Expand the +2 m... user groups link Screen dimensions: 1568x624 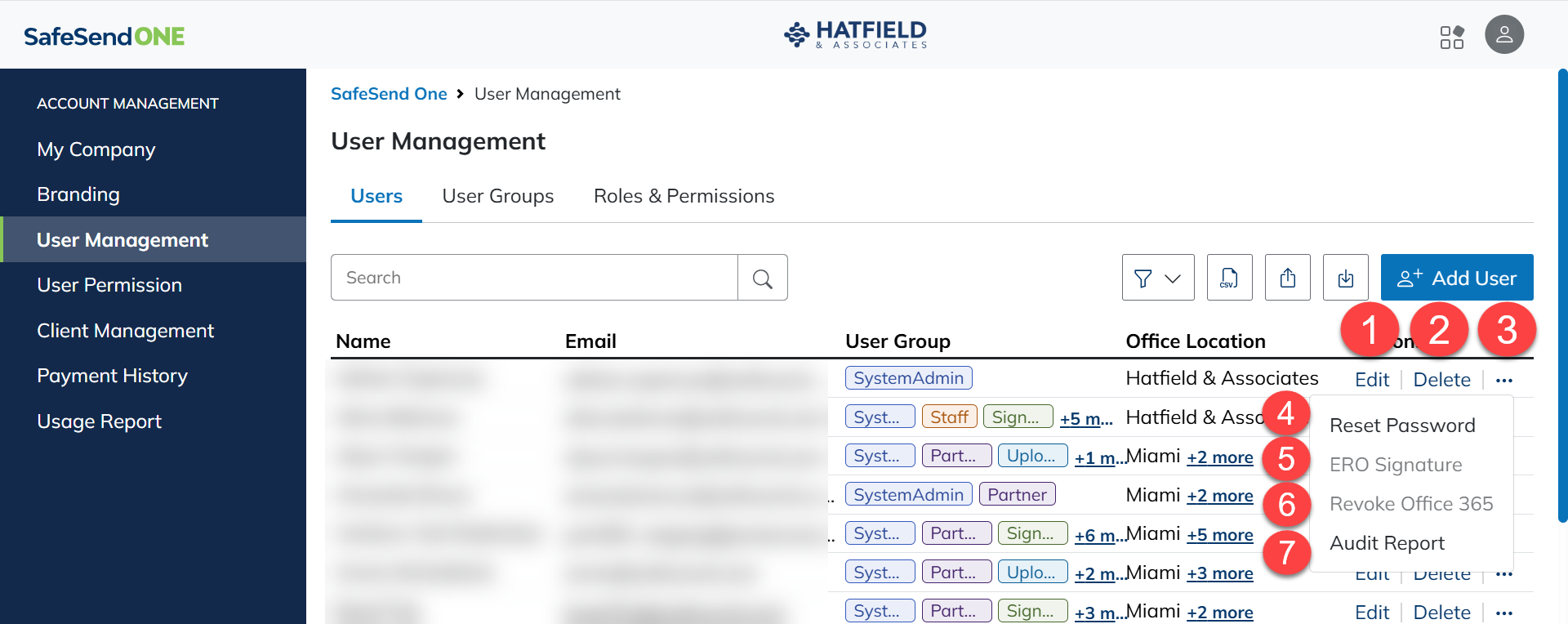(x=1101, y=573)
